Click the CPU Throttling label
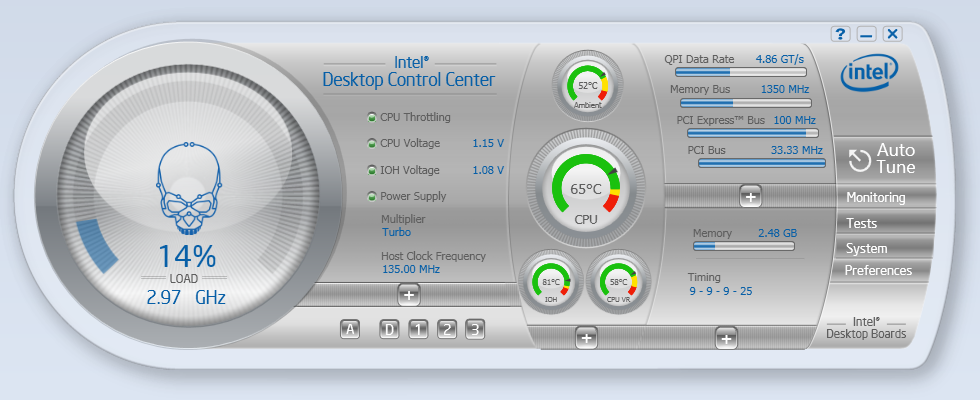Viewport: 980px width, 400px height. pos(415,117)
